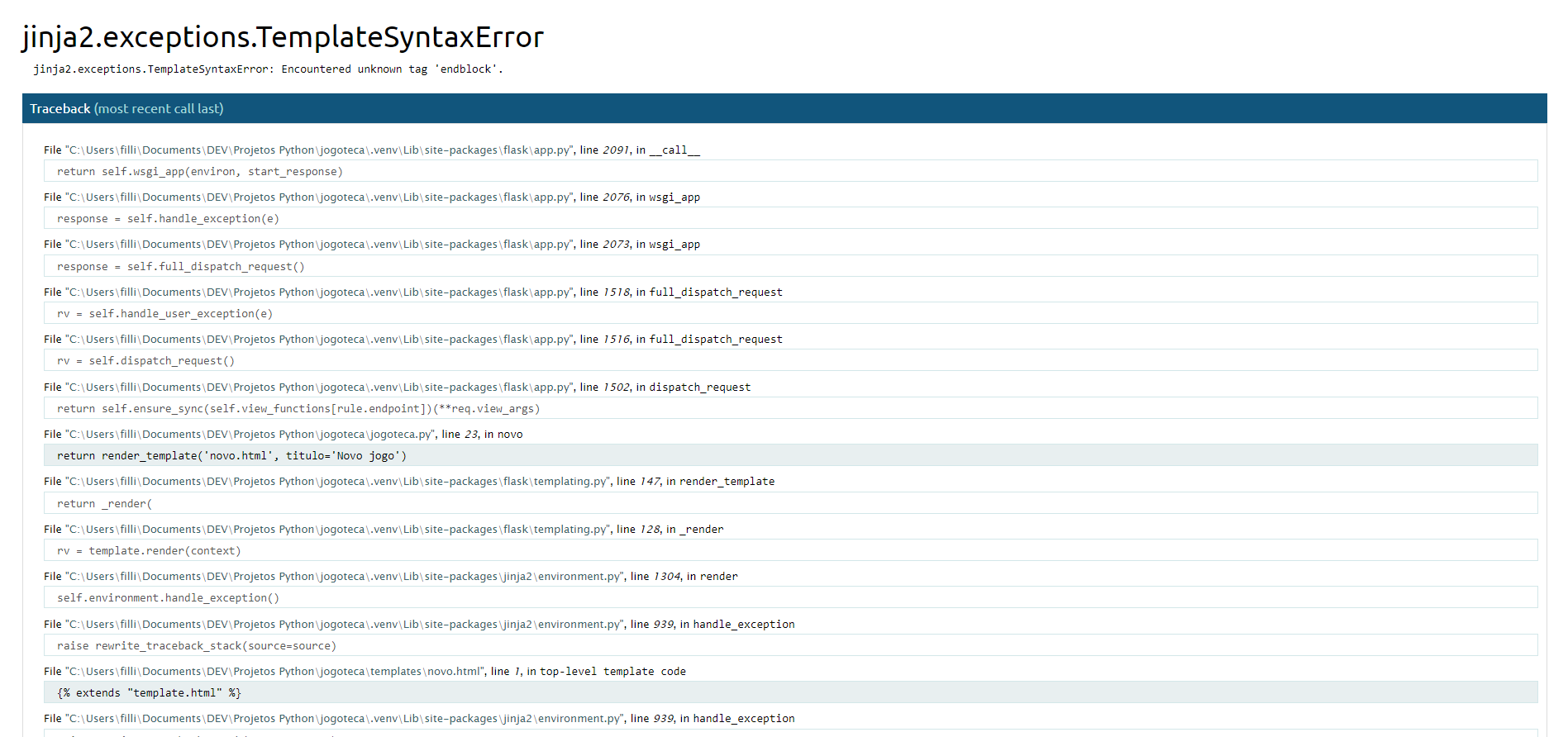The height and width of the screenshot is (737, 1568).
Task: Click frame header line 1502 in dispatch_request
Action: (398, 387)
